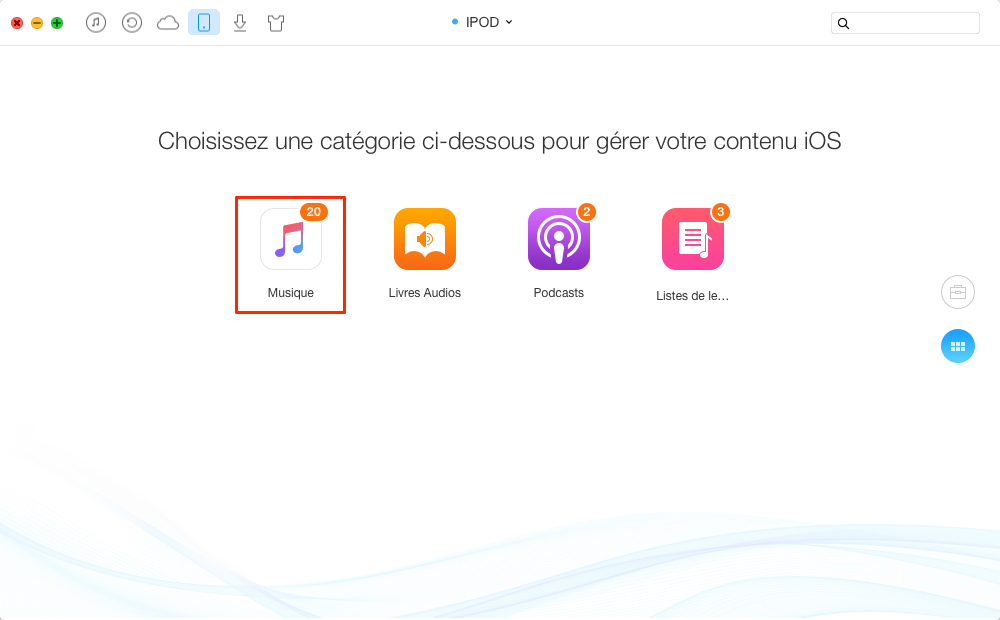This screenshot has height=620, width=1000.
Task: Open the media download arrow icon
Action: (x=240, y=23)
